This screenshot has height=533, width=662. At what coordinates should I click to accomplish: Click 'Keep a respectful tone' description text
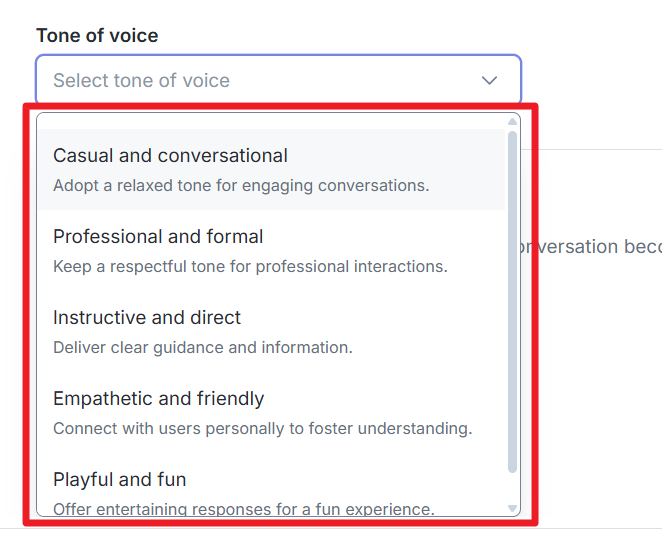250,266
